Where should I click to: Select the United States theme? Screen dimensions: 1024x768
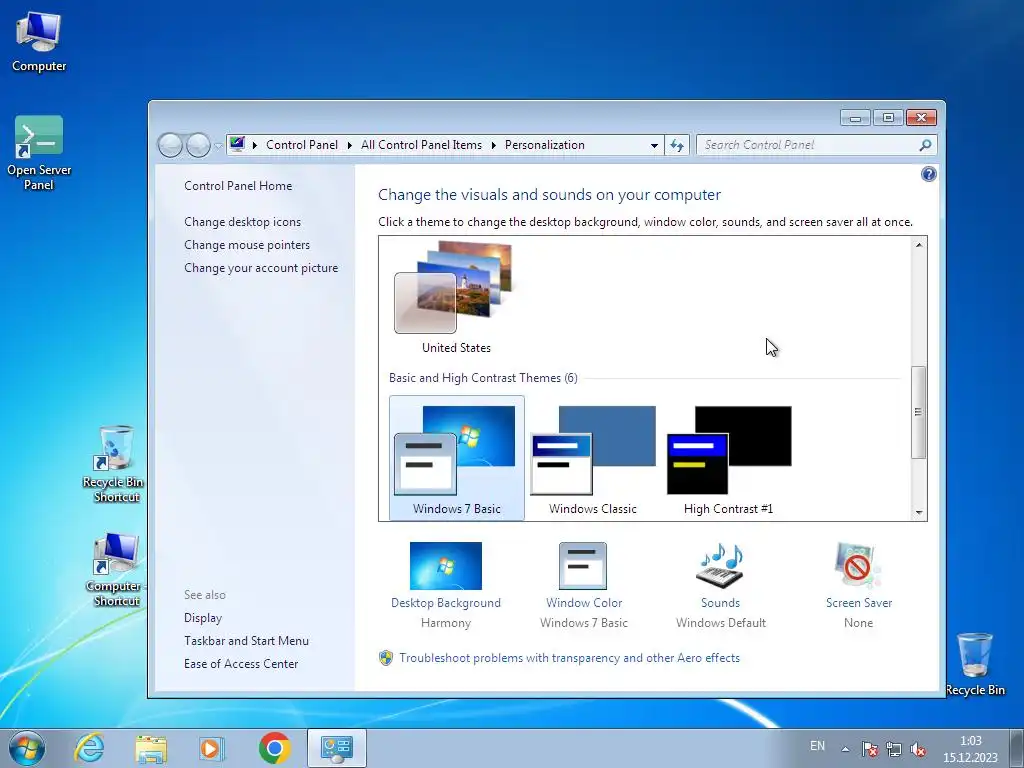pos(456,297)
